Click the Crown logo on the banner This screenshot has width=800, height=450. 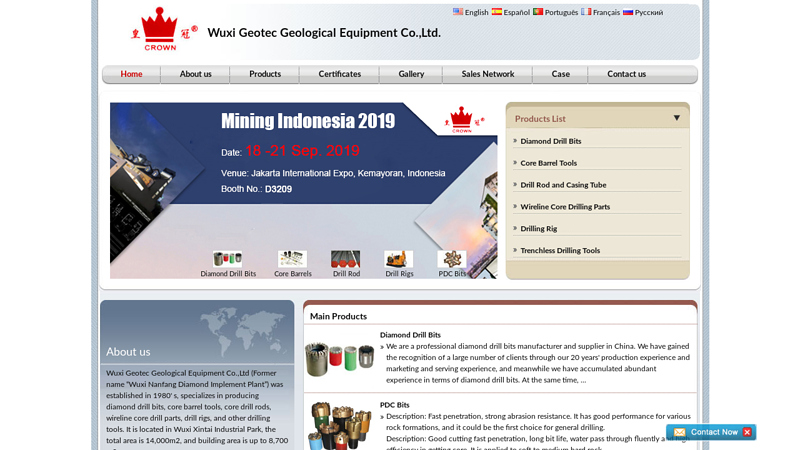coord(464,120)
